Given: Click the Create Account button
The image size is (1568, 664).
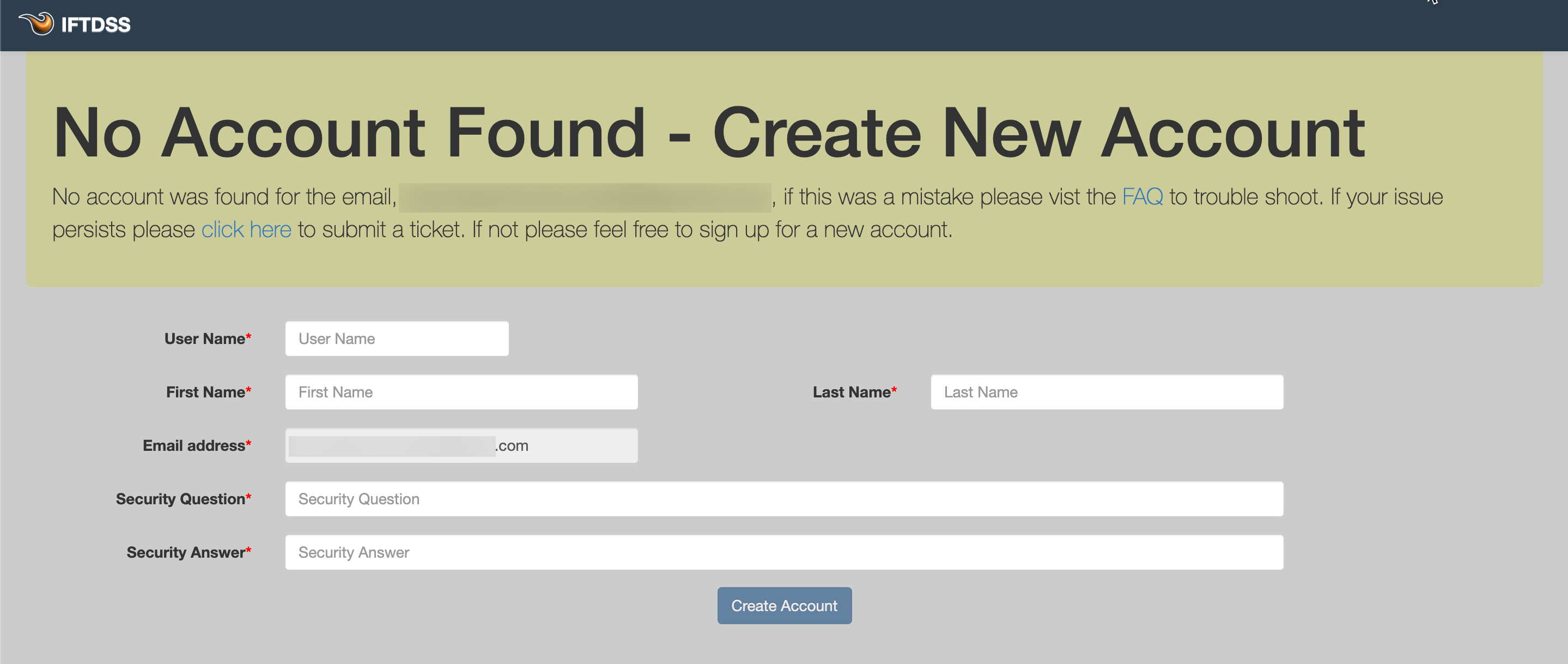Looking at the screenshot, I should (784, 605).
